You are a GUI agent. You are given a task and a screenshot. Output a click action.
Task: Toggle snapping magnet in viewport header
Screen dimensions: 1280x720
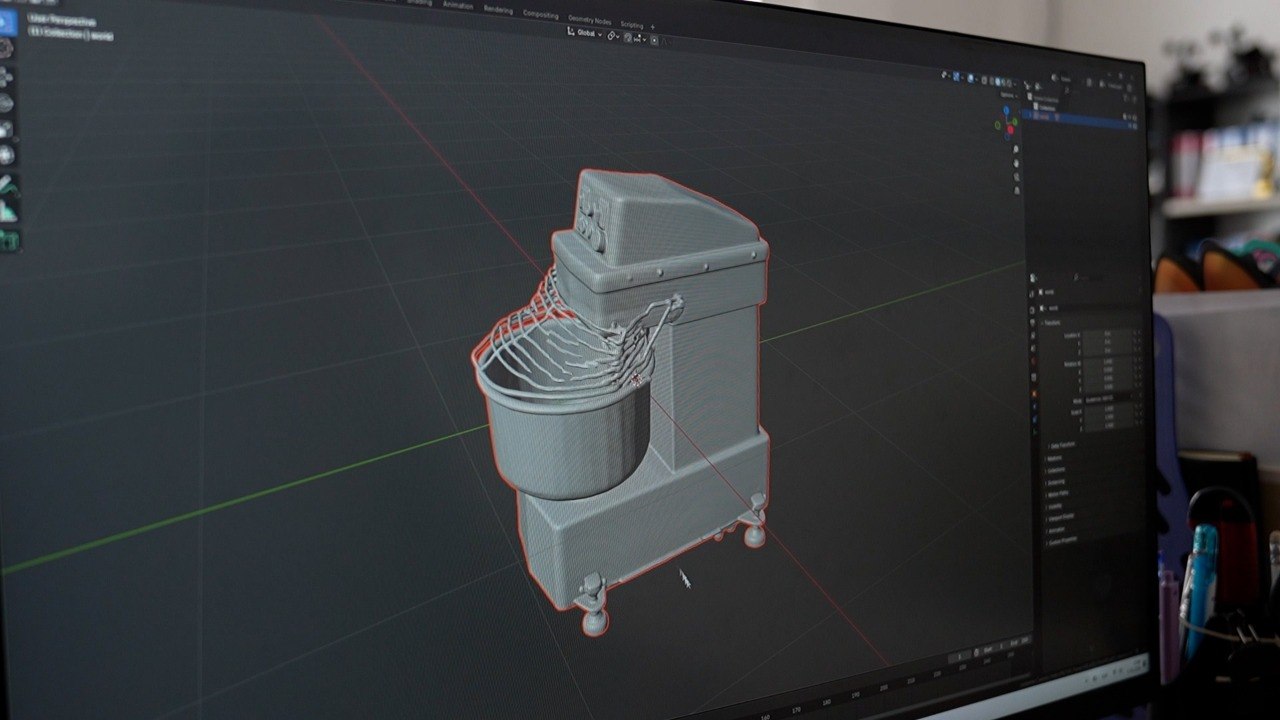click(628, 37)
